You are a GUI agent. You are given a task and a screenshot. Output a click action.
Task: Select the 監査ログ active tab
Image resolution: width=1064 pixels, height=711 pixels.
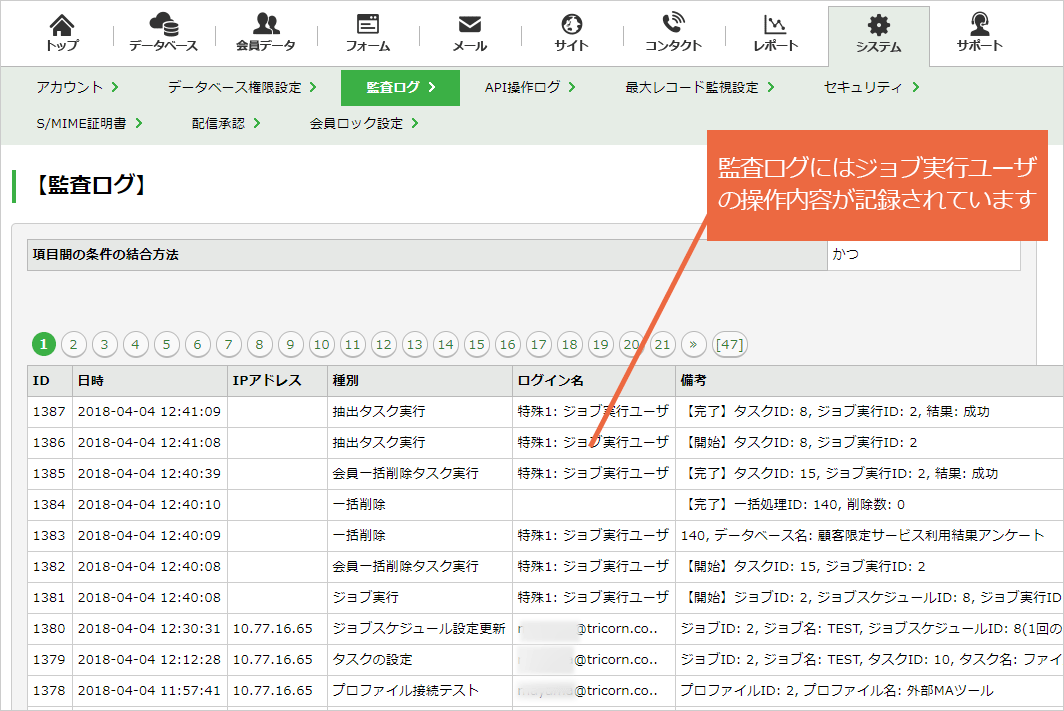pyautogui.click(x=400, y=88)
